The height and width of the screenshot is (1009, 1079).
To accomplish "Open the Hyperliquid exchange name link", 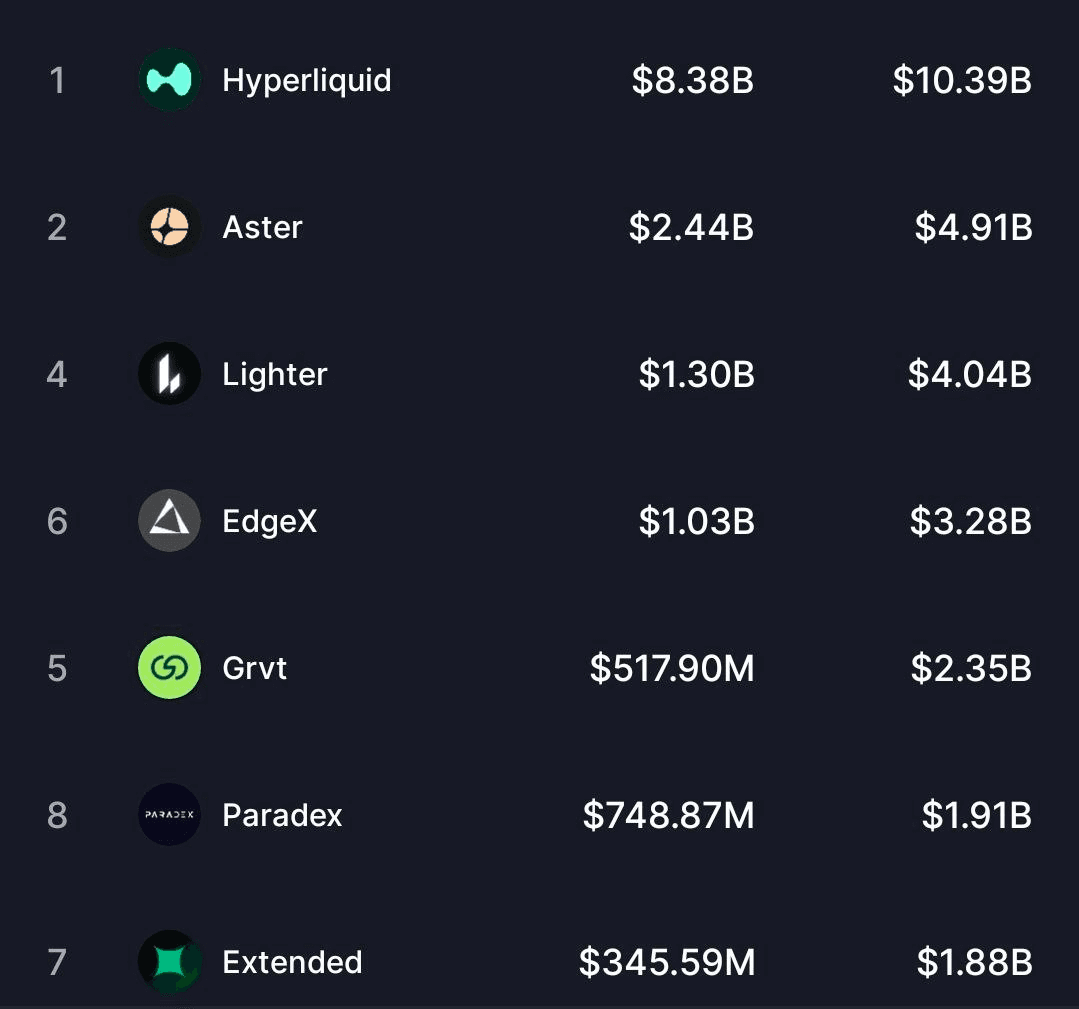I will (x=306, y=80).
